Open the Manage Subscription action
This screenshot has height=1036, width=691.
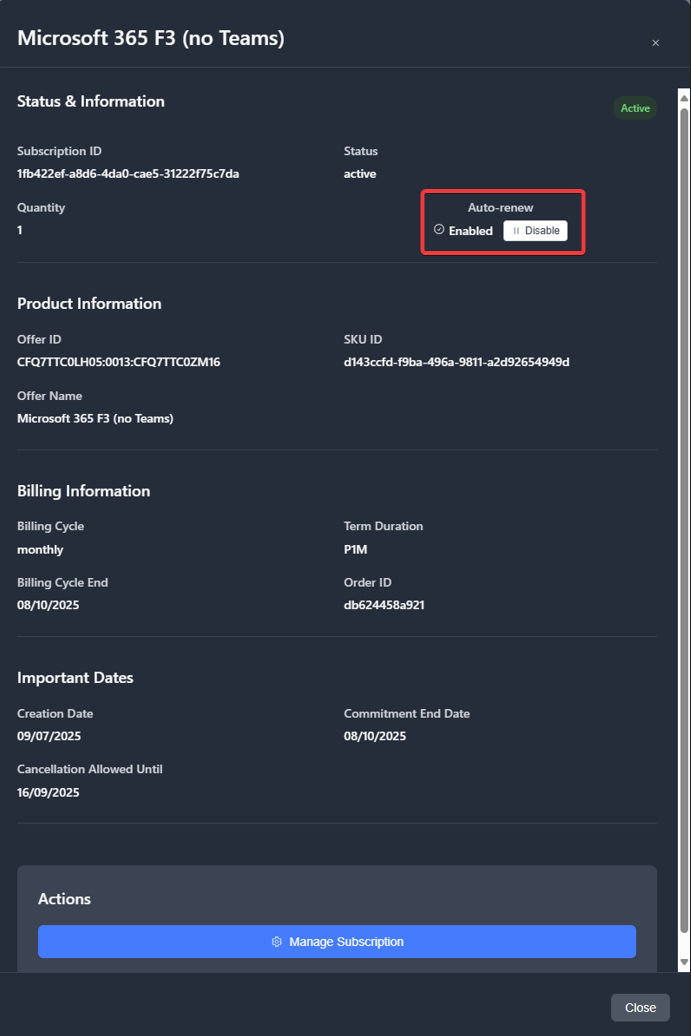(x=337, y=942)
